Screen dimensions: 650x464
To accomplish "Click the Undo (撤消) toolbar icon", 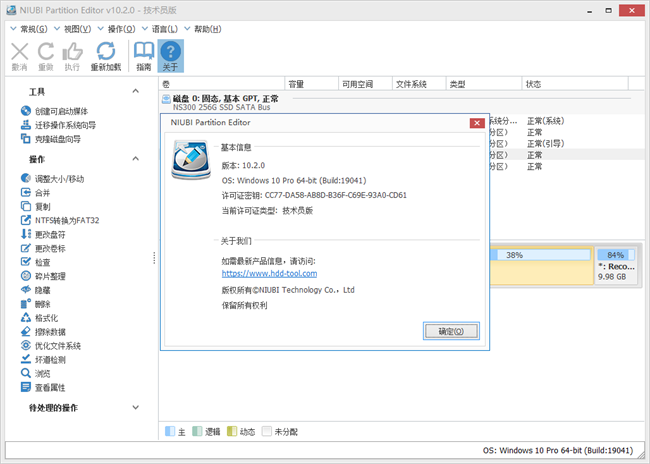I will [19, 56].
